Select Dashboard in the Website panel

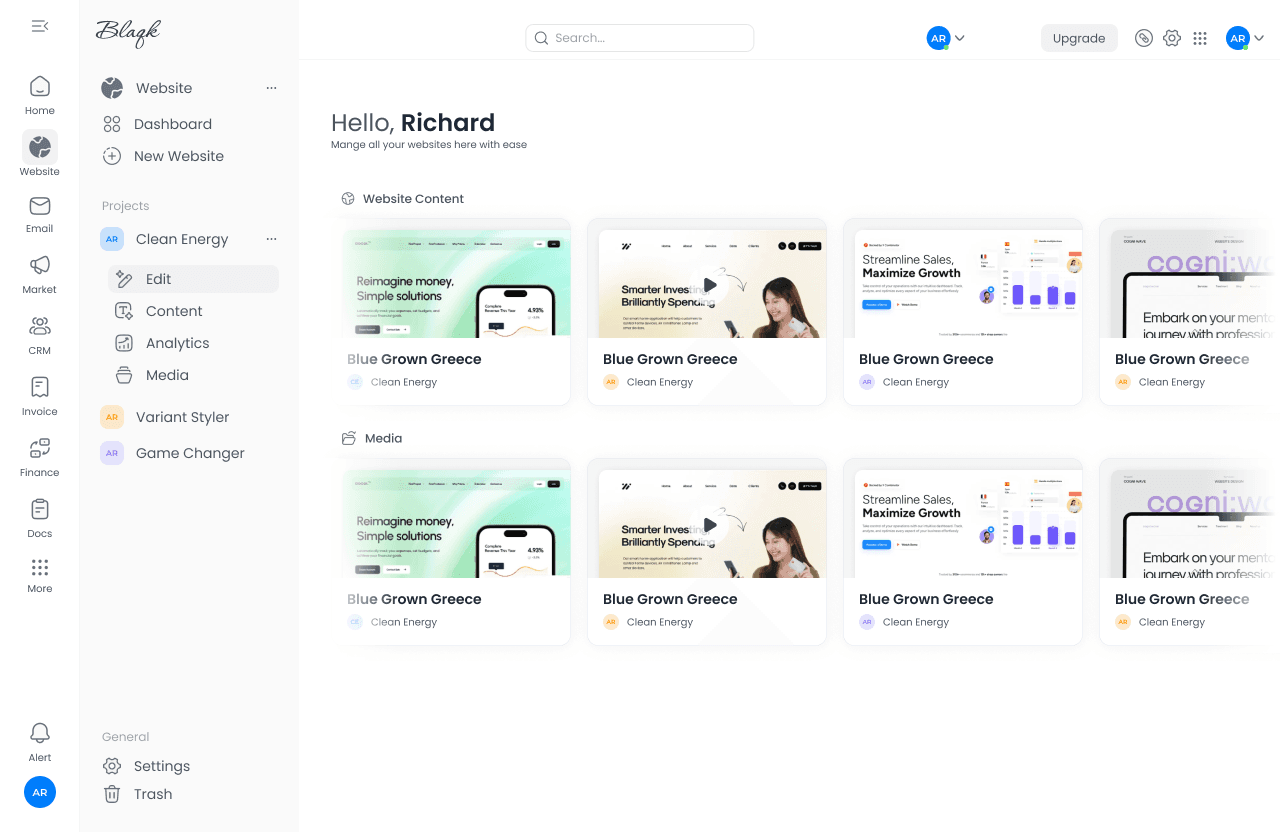(x=172, y=124)
